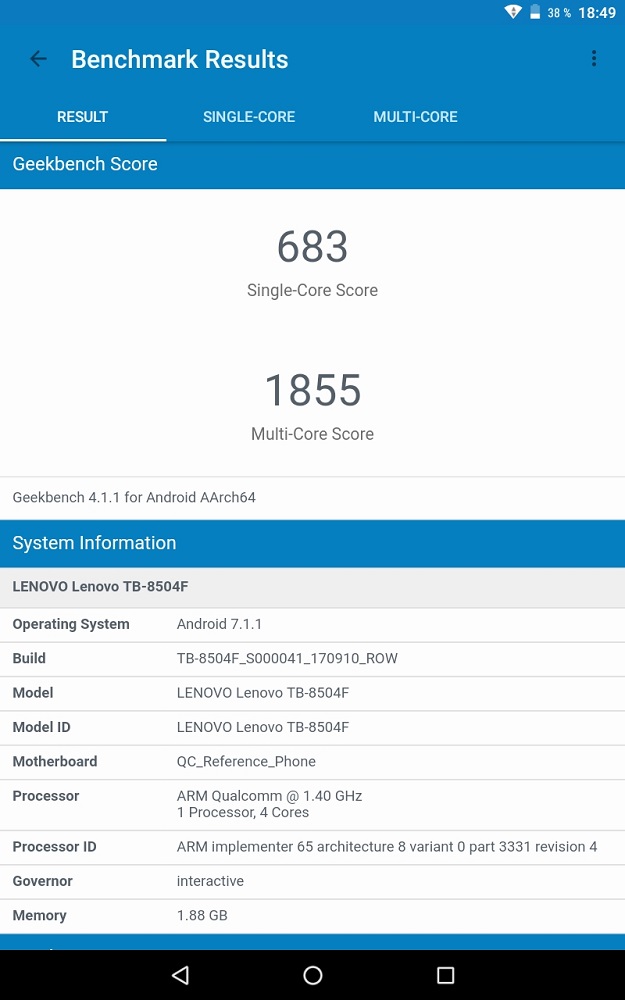Tap 1 Processor, 4 Cores

coord(243,812)
